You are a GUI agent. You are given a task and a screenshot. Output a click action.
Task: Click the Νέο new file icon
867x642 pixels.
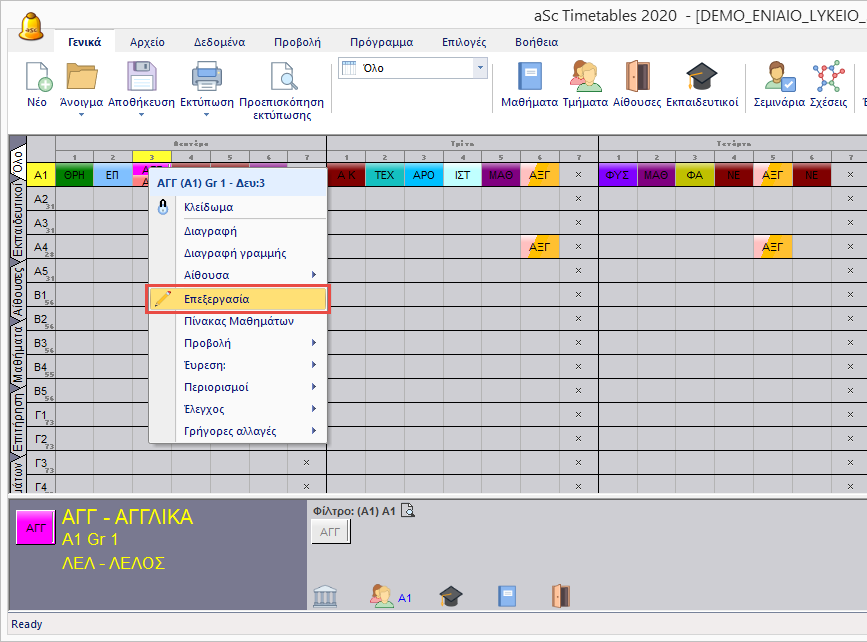pos(37,78)
